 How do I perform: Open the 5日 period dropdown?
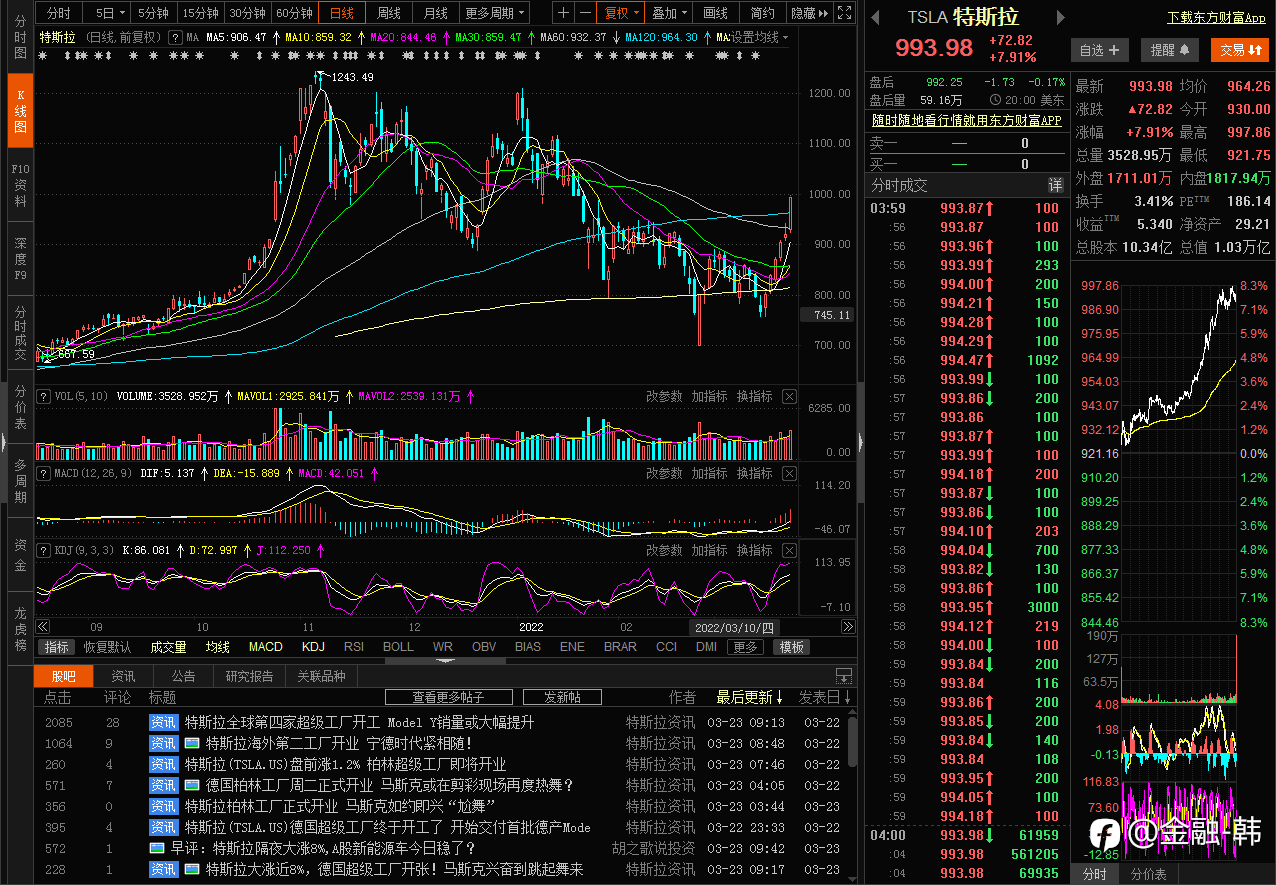point(110,13)
